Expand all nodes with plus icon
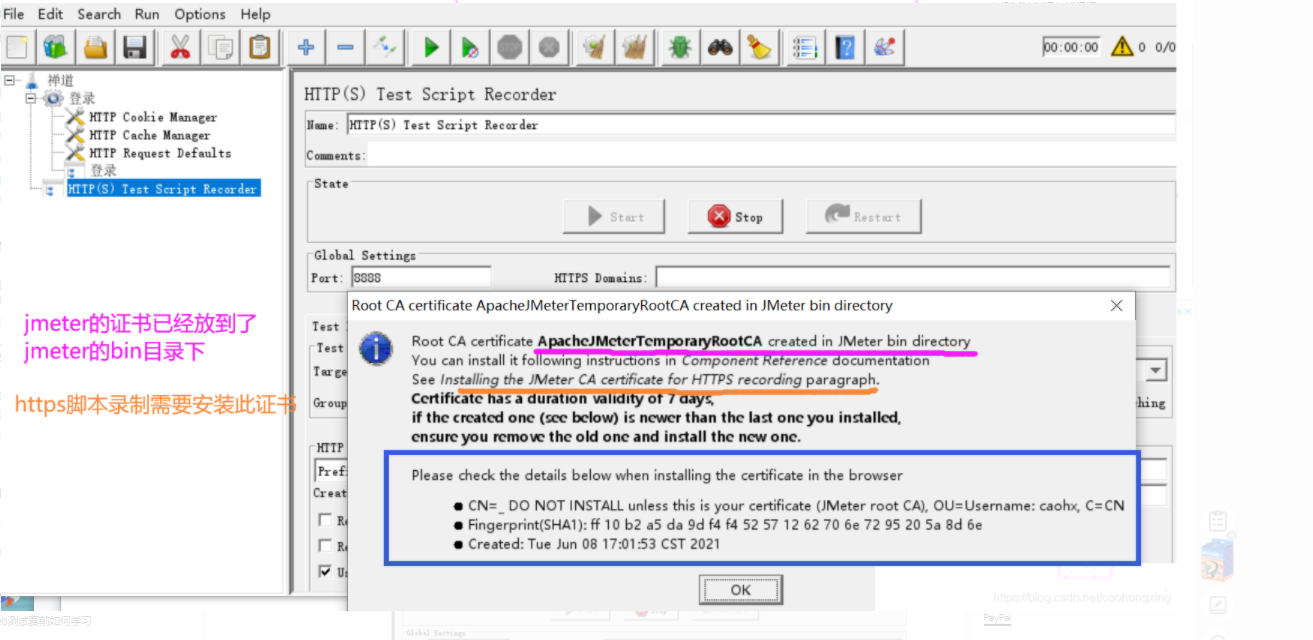The image size is (1313, 640). [x=306, y=47]
